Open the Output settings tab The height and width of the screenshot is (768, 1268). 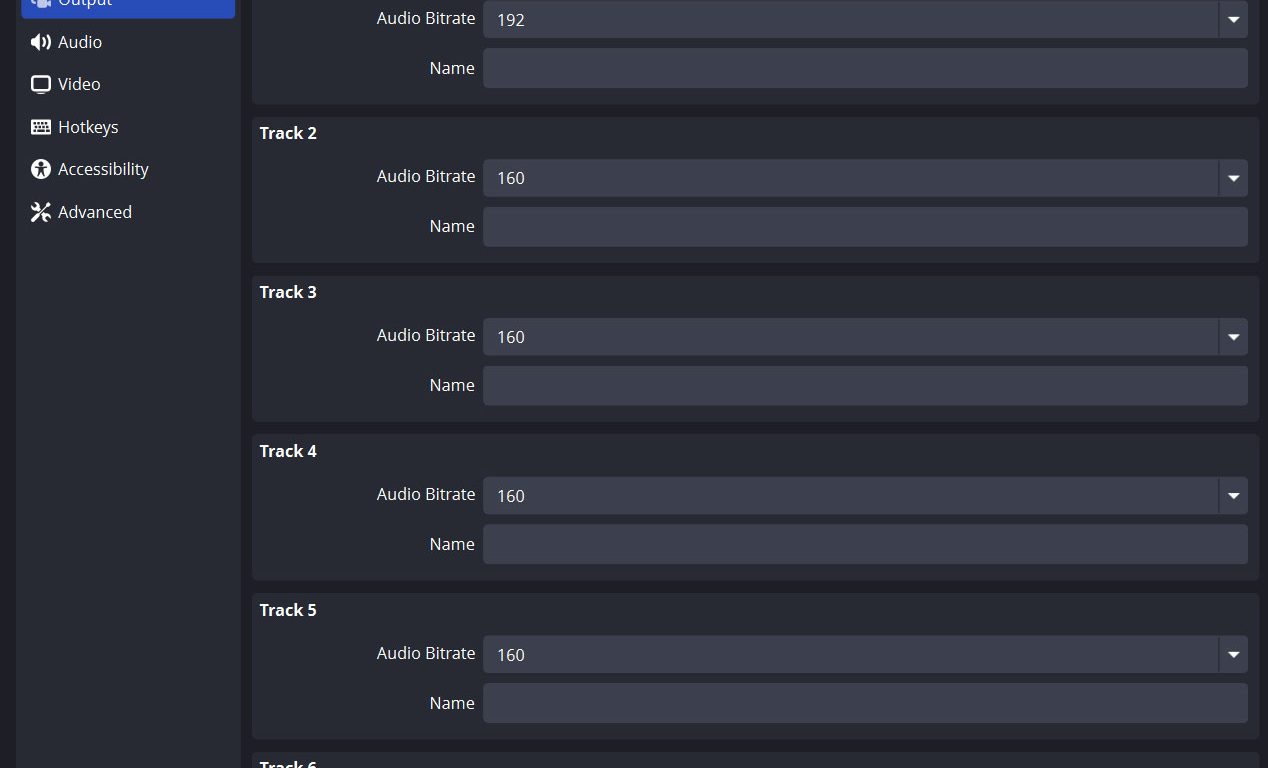[128, 5]
